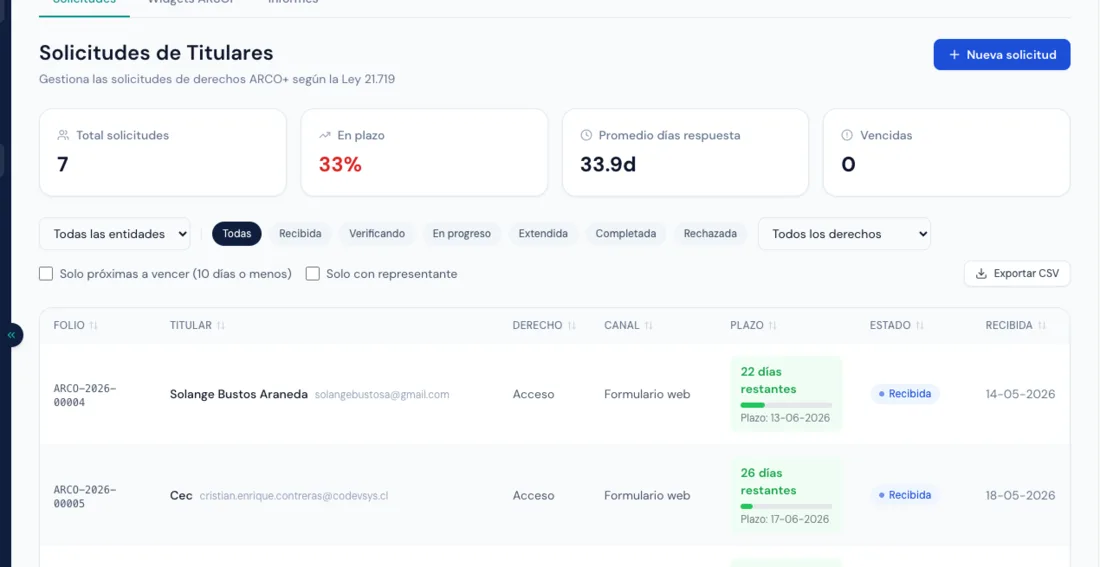Sort by RECIBIDA column arrows

pos(1042,326)
